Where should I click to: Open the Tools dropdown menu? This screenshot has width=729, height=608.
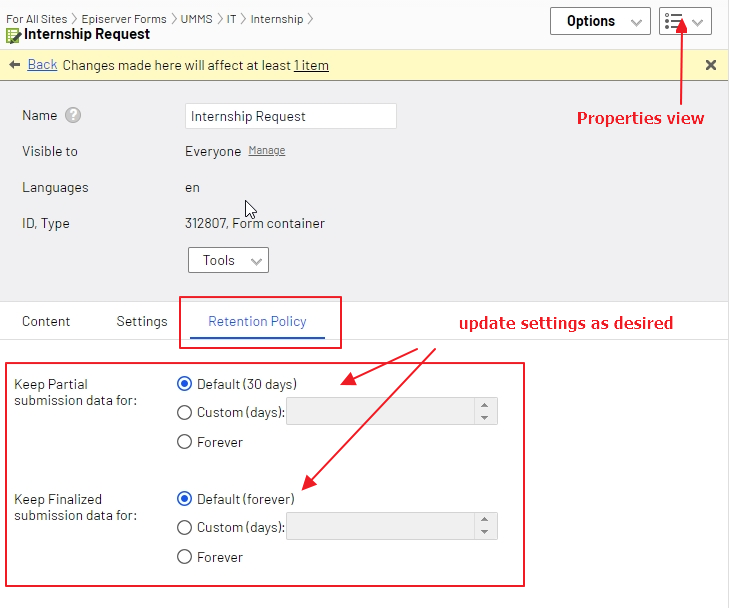coord(228,260)
